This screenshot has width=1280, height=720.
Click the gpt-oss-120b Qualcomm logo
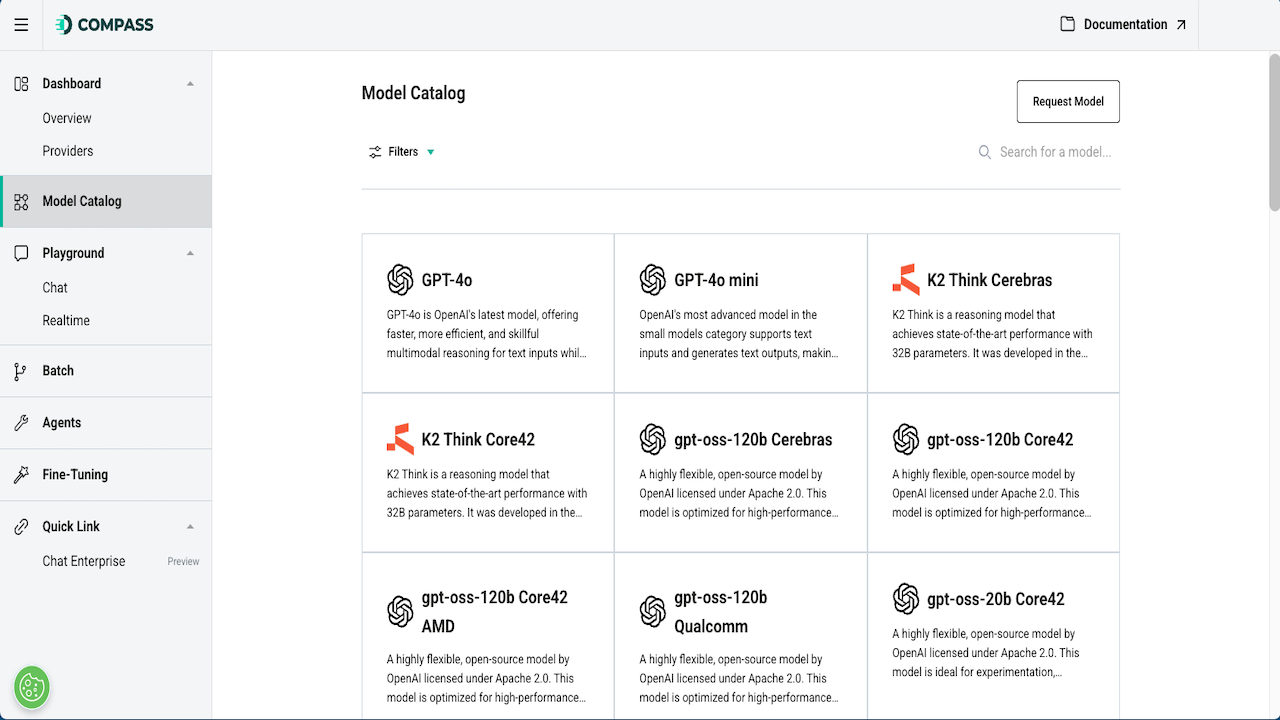click(x=653, y=611)
